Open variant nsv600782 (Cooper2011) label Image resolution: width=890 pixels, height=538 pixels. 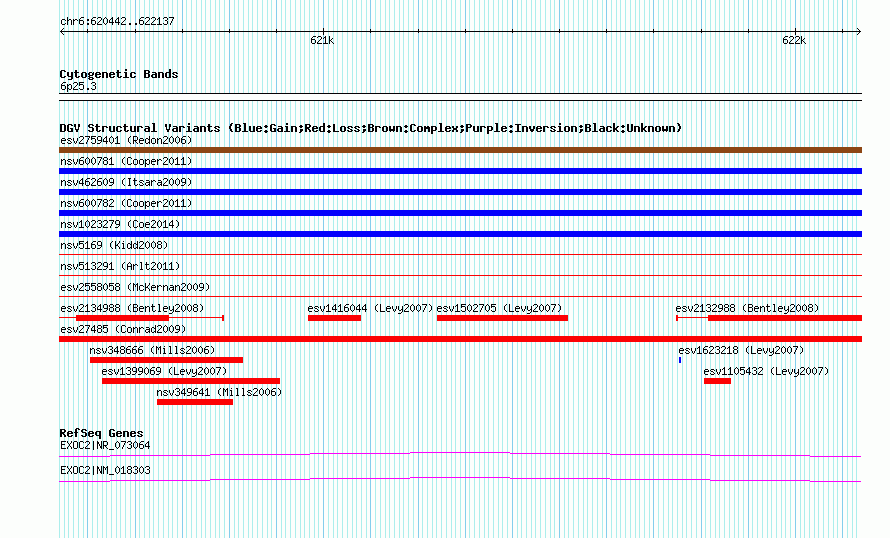tap(126, 203)
